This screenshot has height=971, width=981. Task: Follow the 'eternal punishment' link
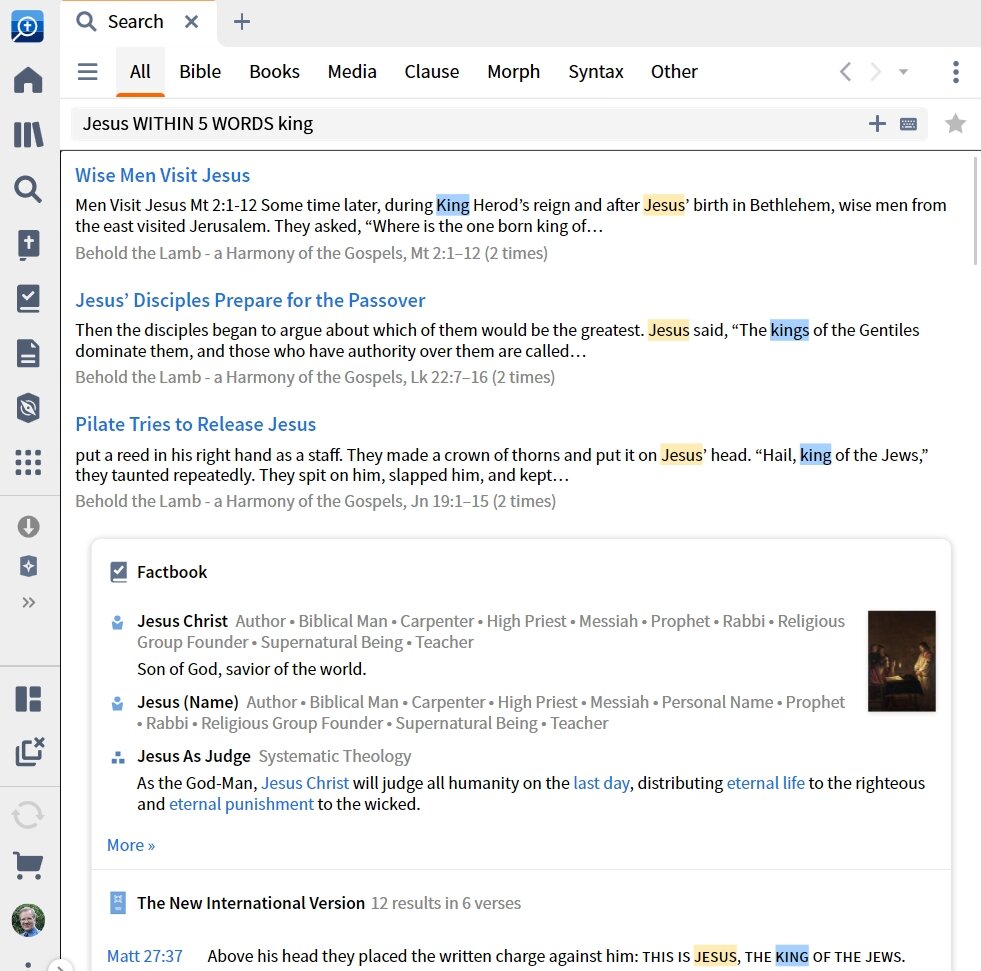pyautogui.click(x=241, y=804)
